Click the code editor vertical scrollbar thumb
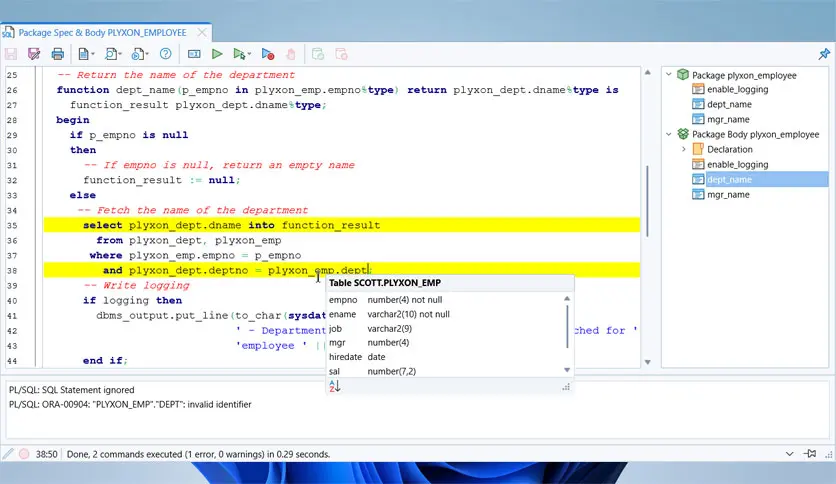 [648, 201]
